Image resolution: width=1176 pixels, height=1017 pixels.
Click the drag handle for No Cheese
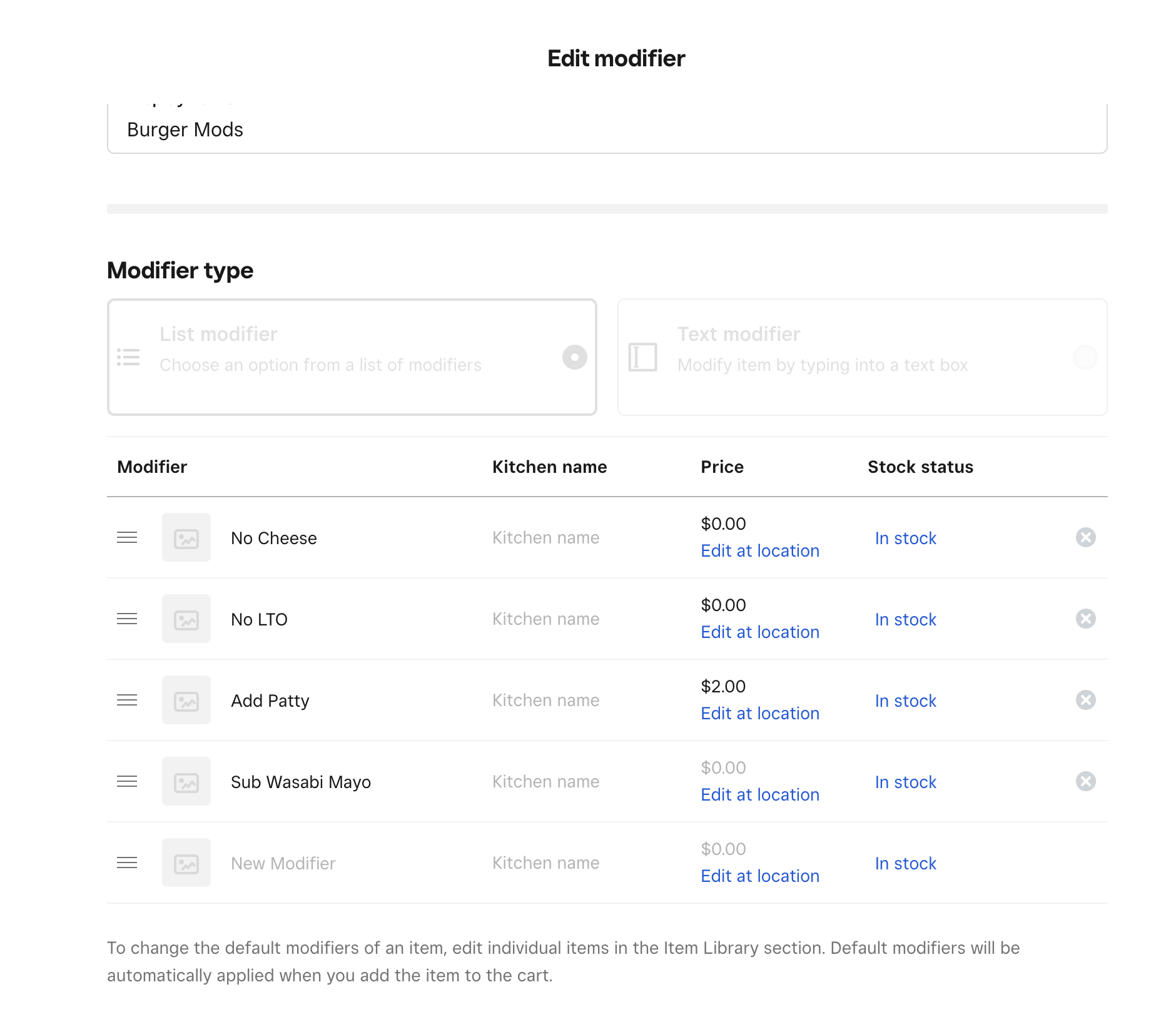[127, 538]
